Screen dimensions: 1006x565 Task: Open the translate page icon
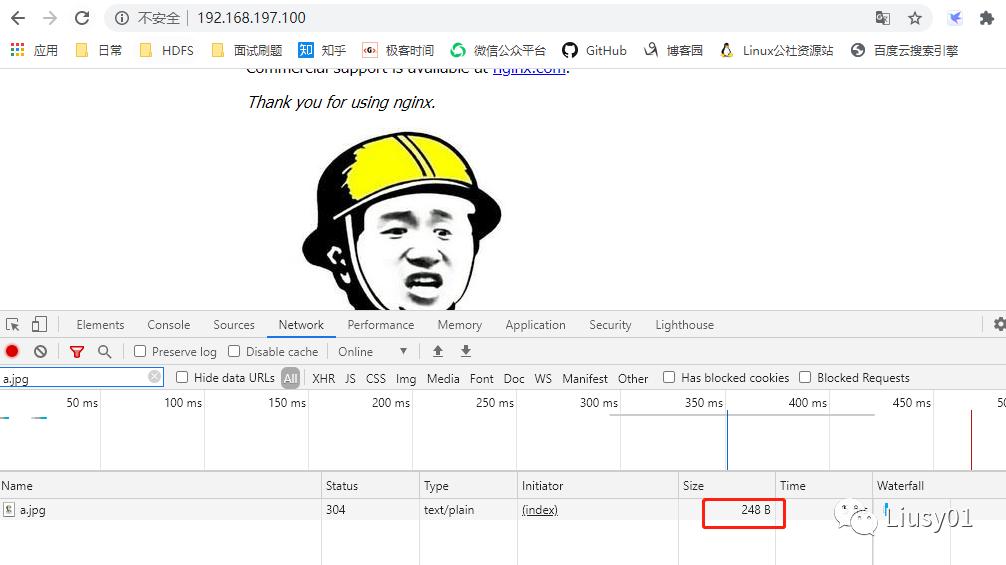tap(883, 18)
